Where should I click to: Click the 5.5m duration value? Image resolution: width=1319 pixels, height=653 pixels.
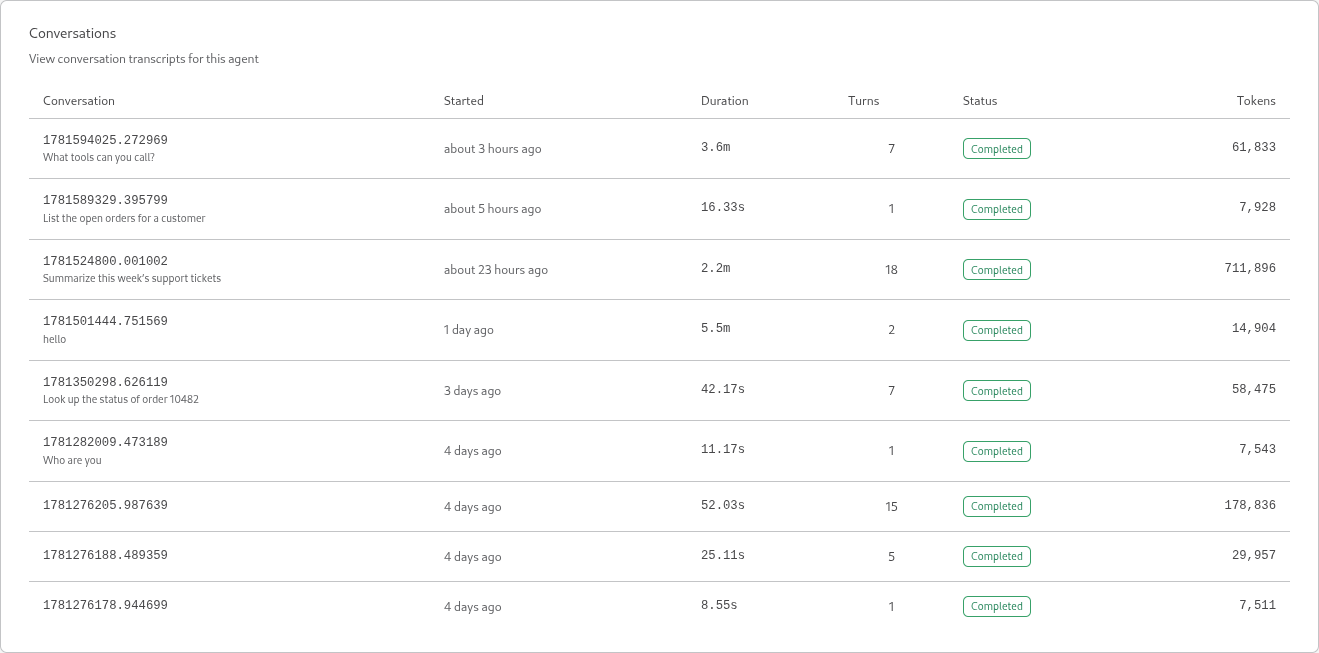716,328
